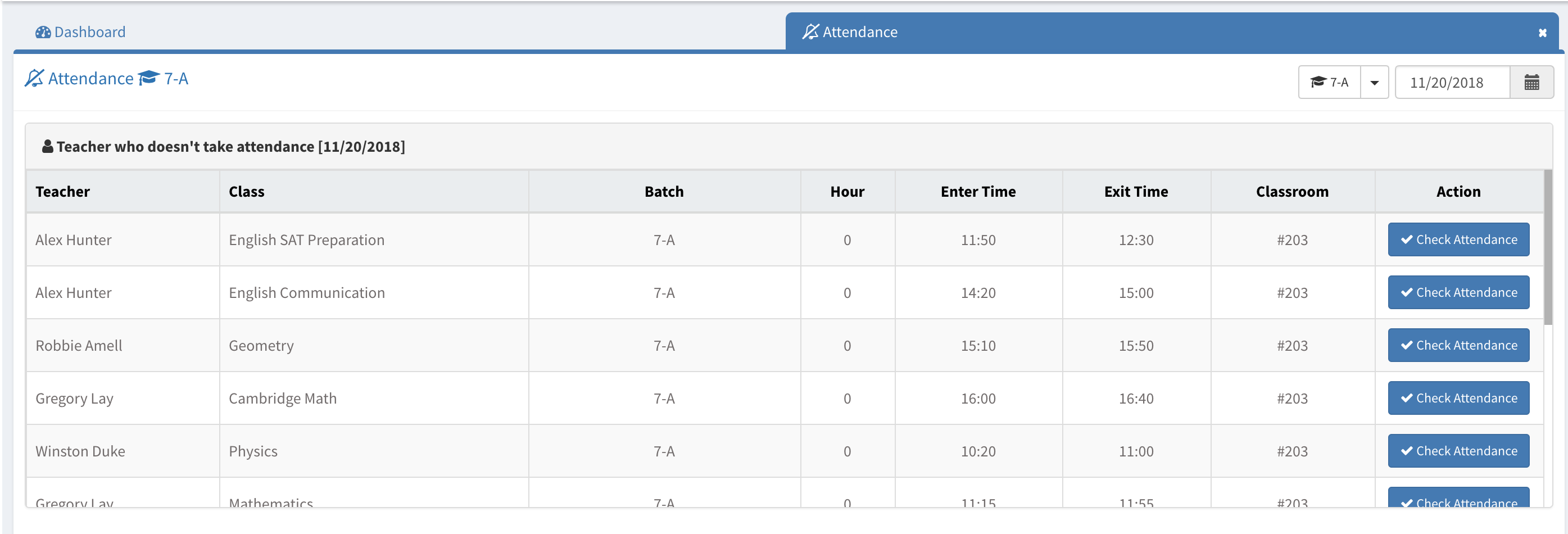Screen dimensions: 1568x534
Task: Check attendance for Cambridge Math class
Action: [x=1458, y=398]
